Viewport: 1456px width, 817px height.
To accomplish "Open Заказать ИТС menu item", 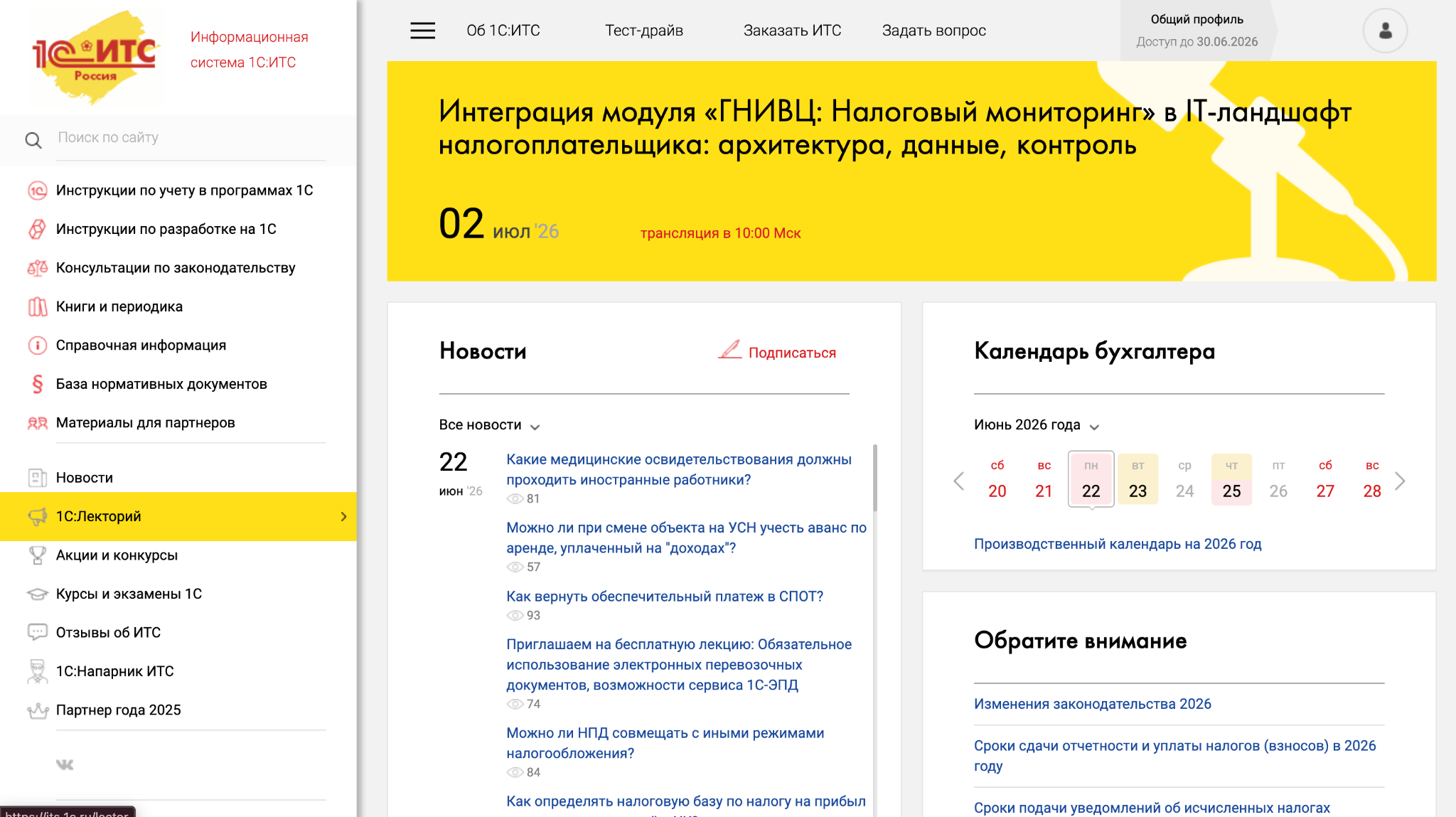I will (792, 31).
